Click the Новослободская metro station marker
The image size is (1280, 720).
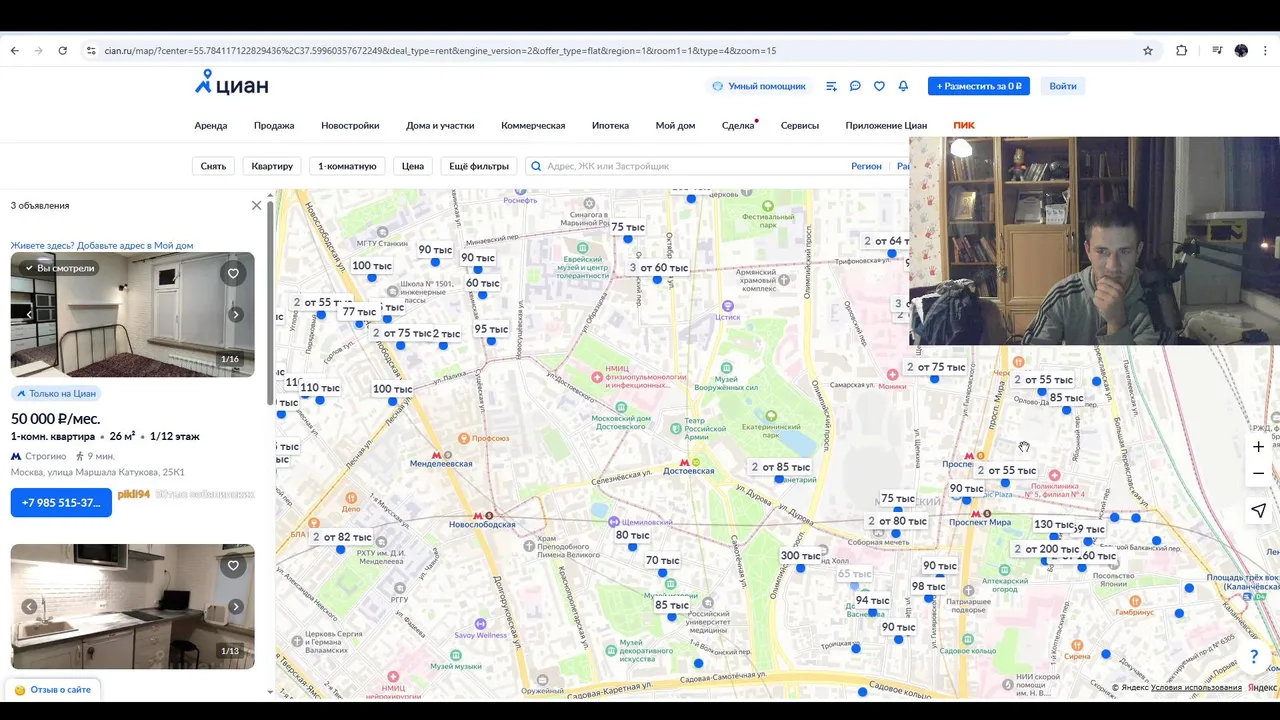481,520
